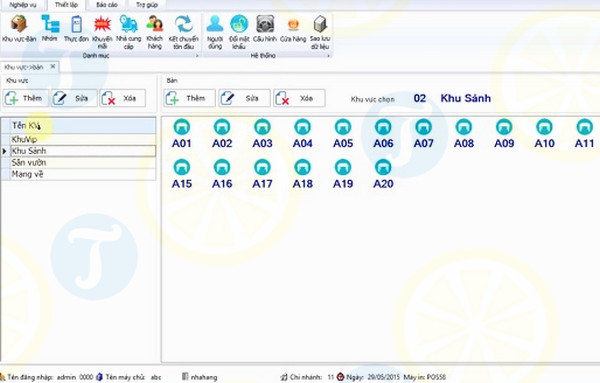Click Sao lưu dữ liệu backup icon

[x=320, y=32]
